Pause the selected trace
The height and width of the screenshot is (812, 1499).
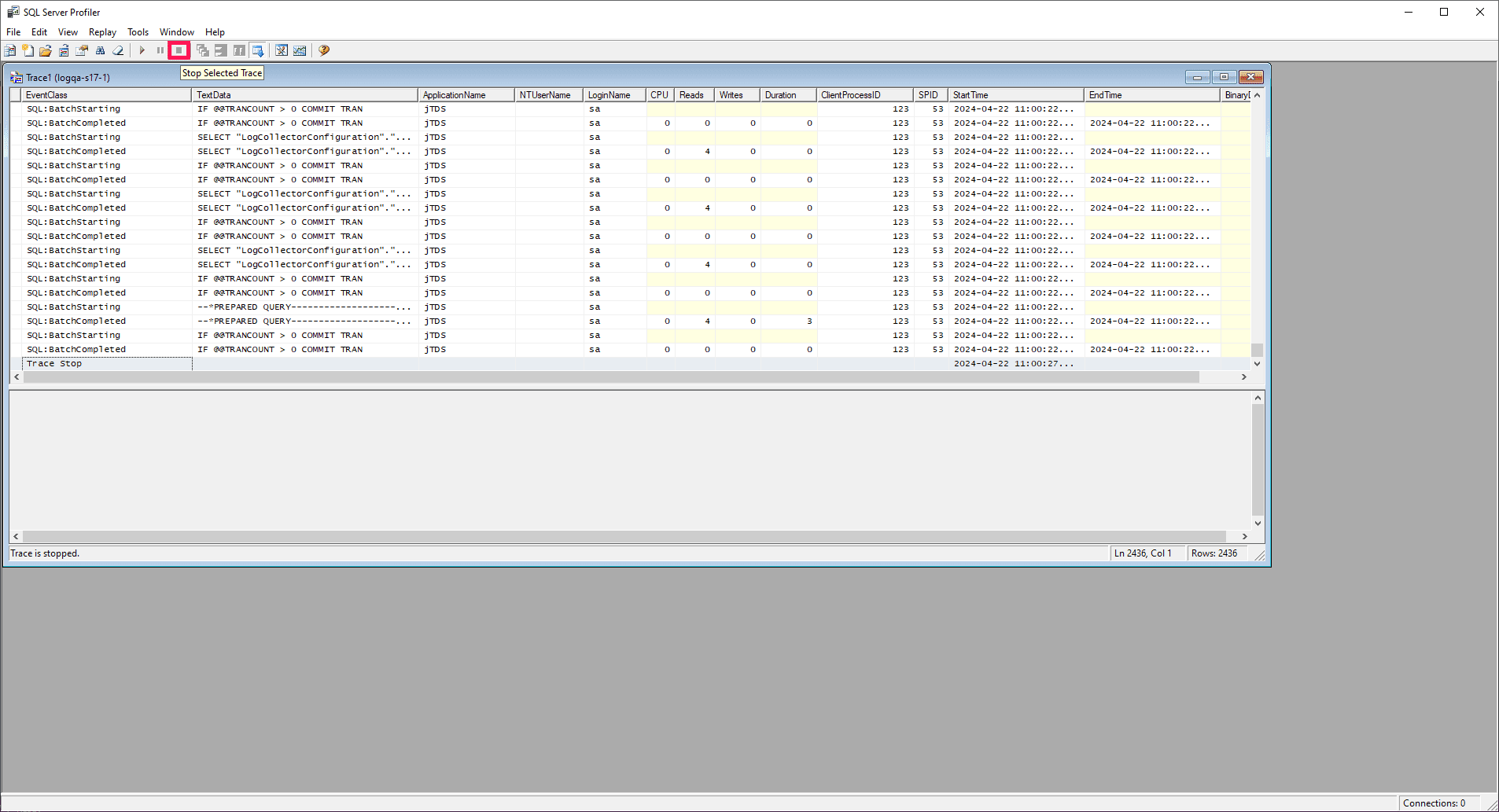[x=160, y=50]
